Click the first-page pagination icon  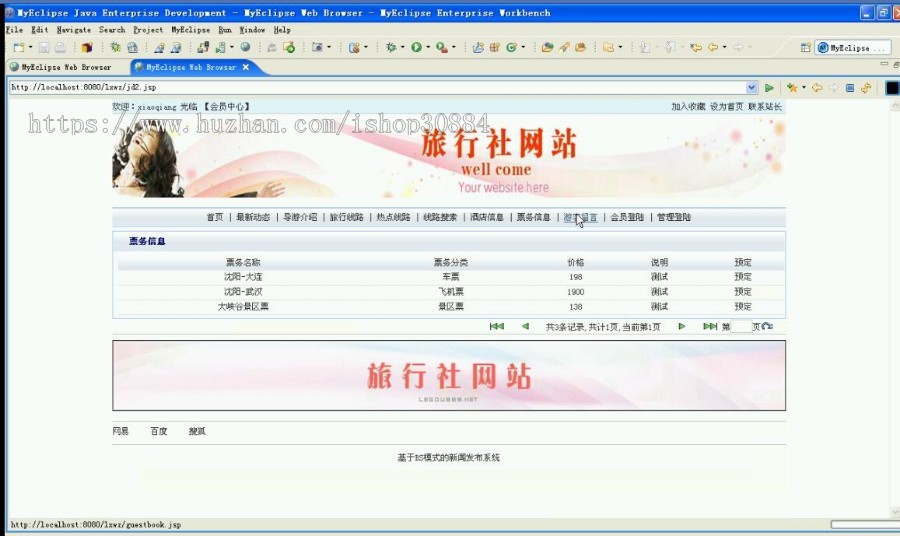click(496, 326)
